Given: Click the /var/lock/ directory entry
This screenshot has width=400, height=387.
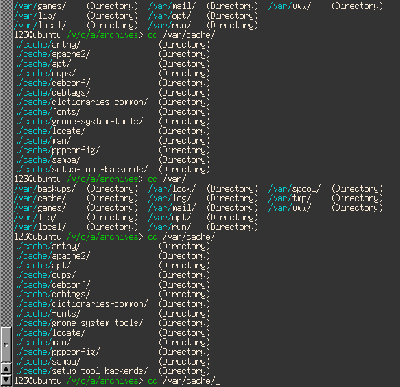Looking at the screenshot, I should [x=172, y=189].
